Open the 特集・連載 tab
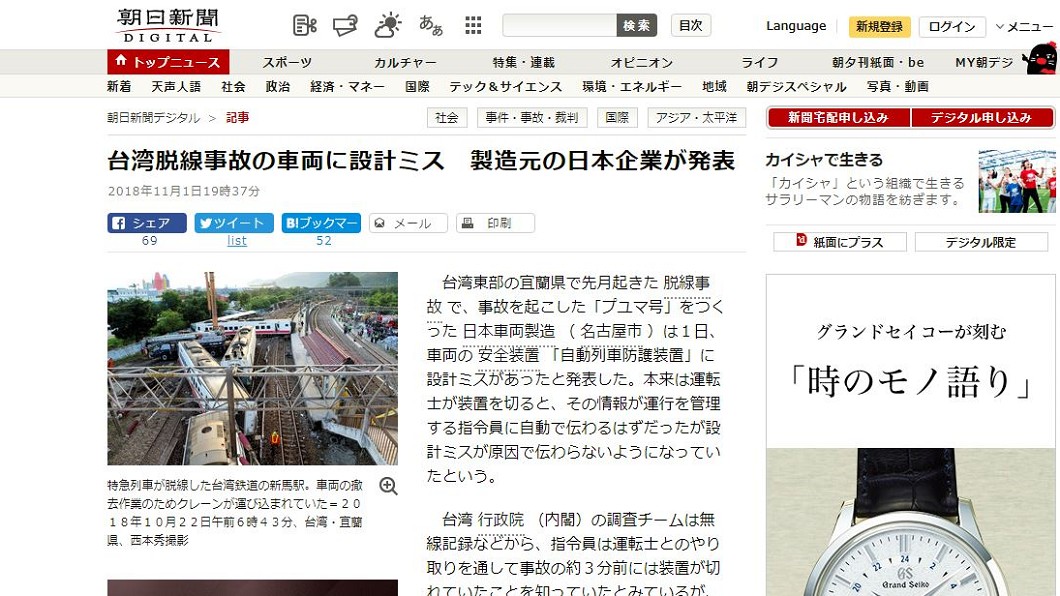This screenshot has width=1060, height=596. 524,62
